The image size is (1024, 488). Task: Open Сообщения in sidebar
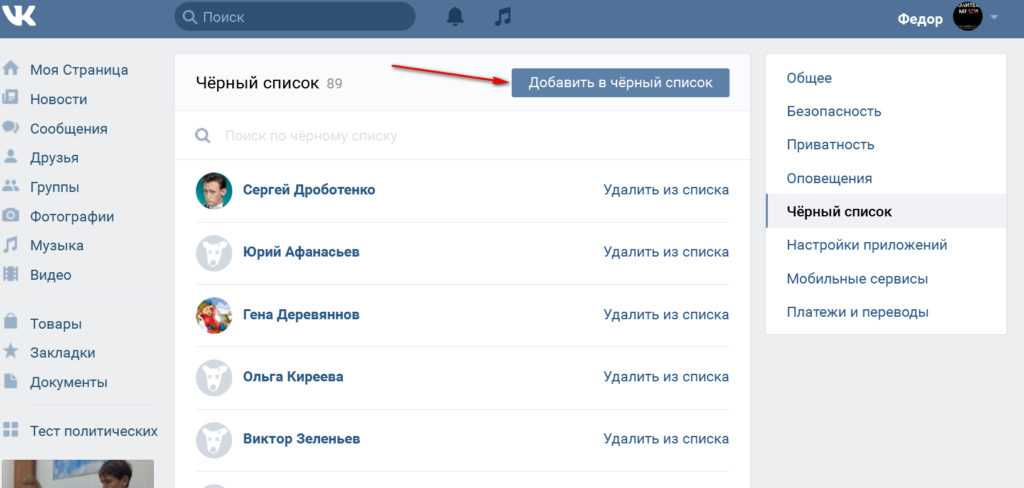click(x=69, y=129)
